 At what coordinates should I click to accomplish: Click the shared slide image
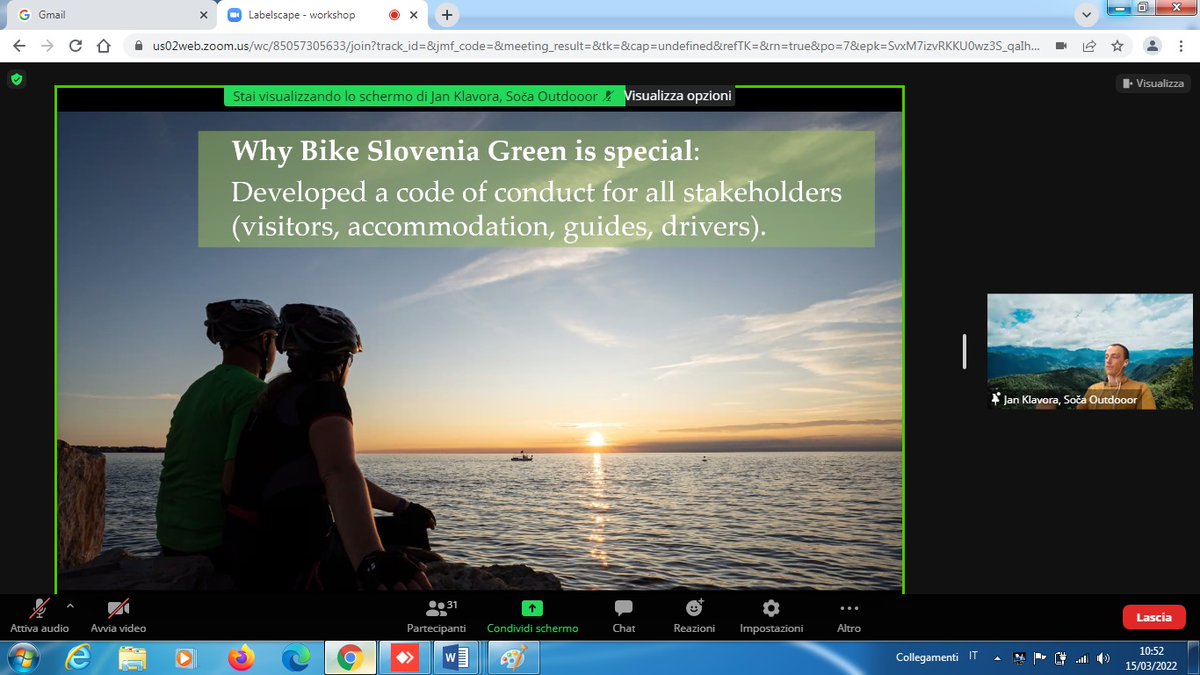[480, 350]
